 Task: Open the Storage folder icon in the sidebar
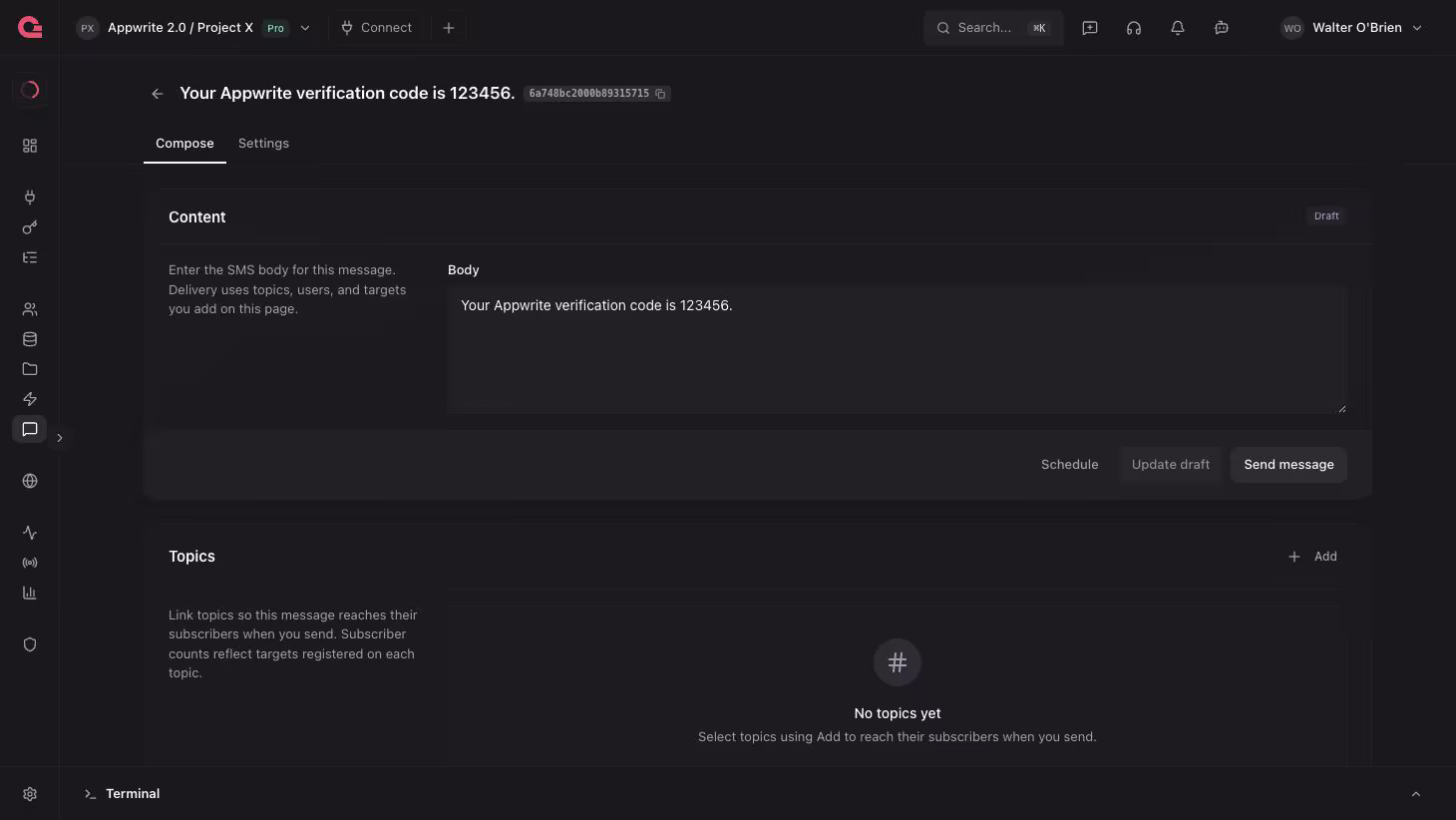[30, 369]
